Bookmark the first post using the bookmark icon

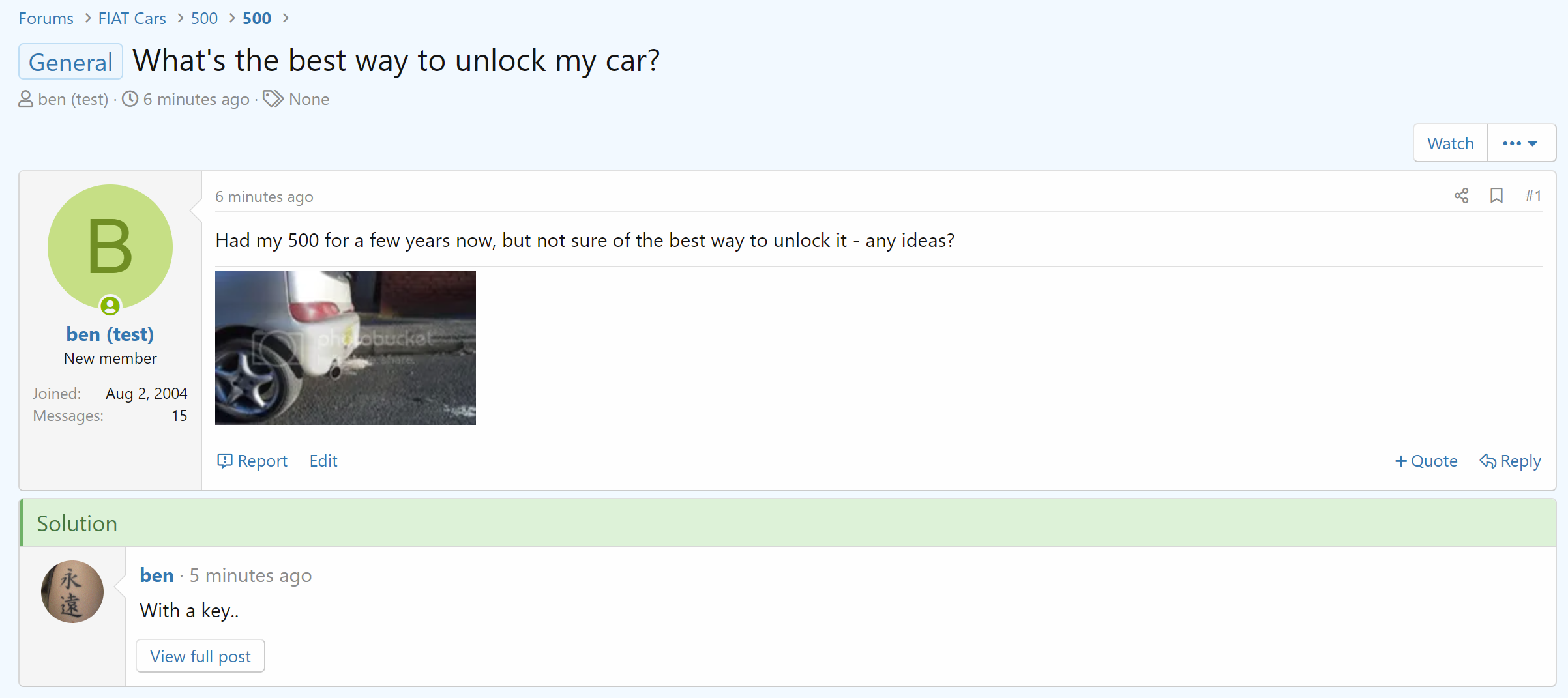pos(1496,196)
